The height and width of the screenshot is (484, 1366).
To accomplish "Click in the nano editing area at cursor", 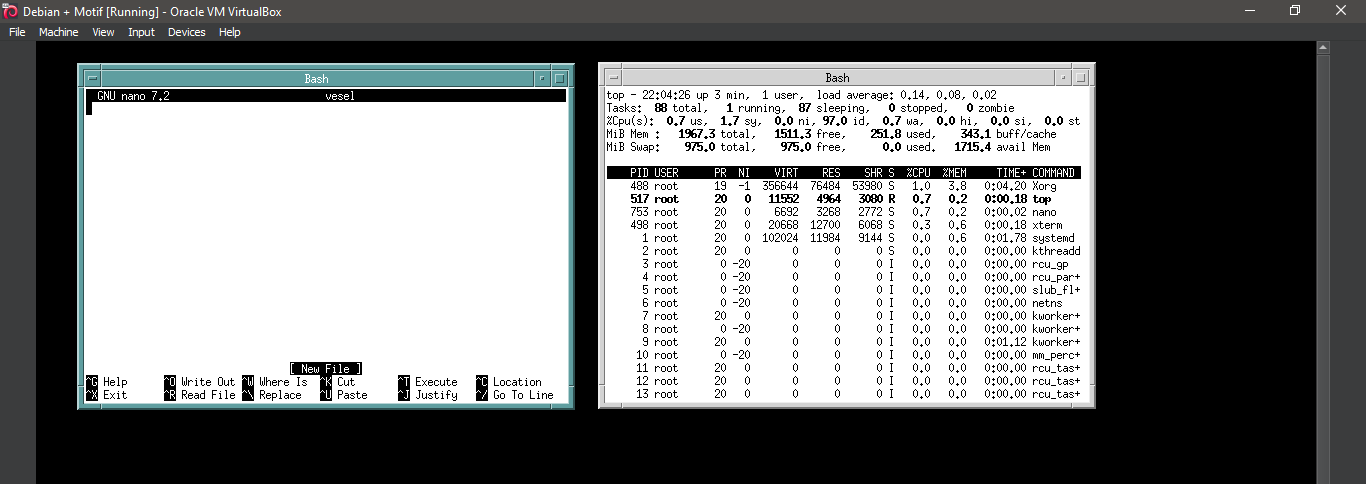I will [x=89, y=109].
